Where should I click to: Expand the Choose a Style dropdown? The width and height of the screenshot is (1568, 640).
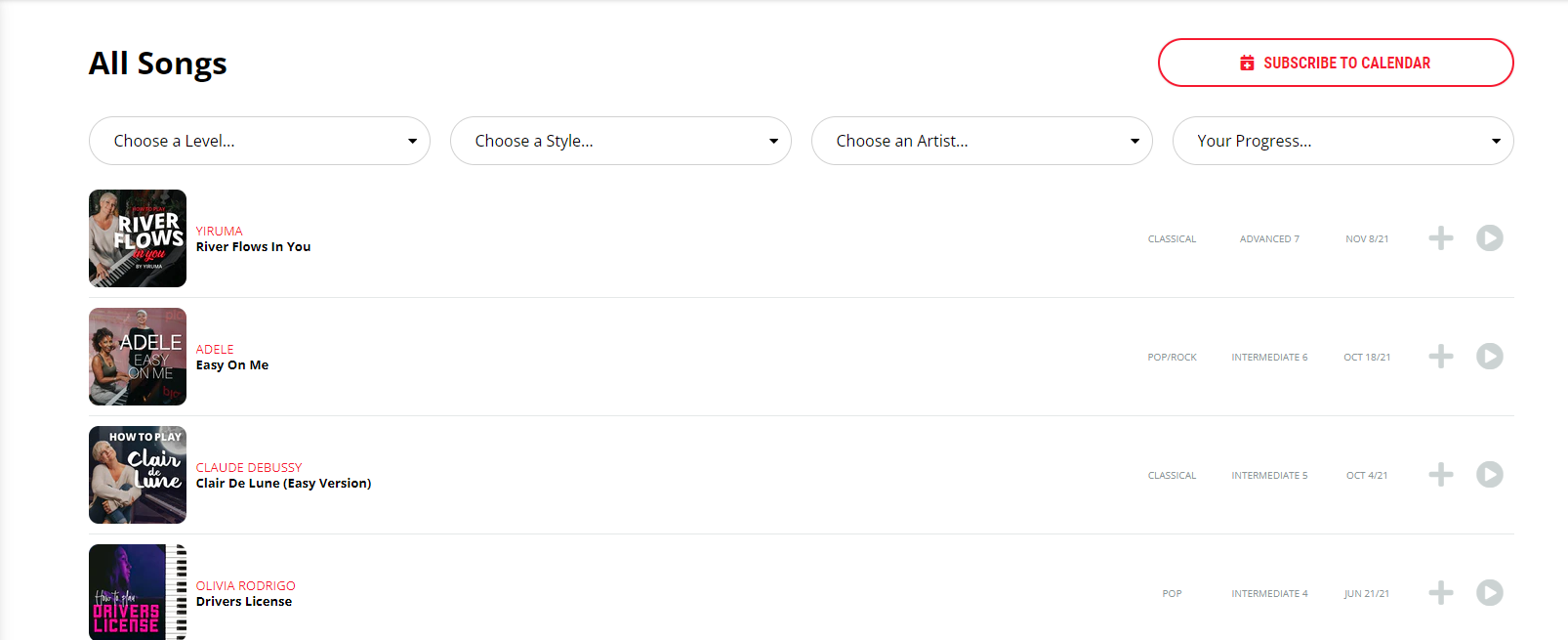[620, 141]
